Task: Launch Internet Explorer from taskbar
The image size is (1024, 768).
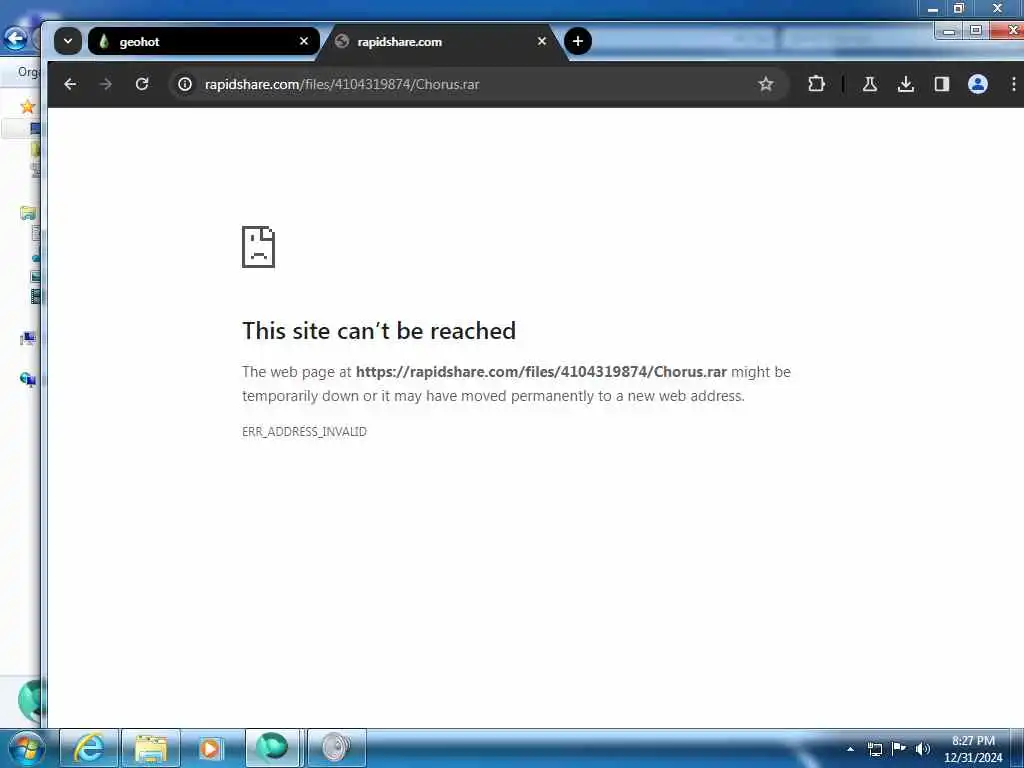Action: click(89, 748)
